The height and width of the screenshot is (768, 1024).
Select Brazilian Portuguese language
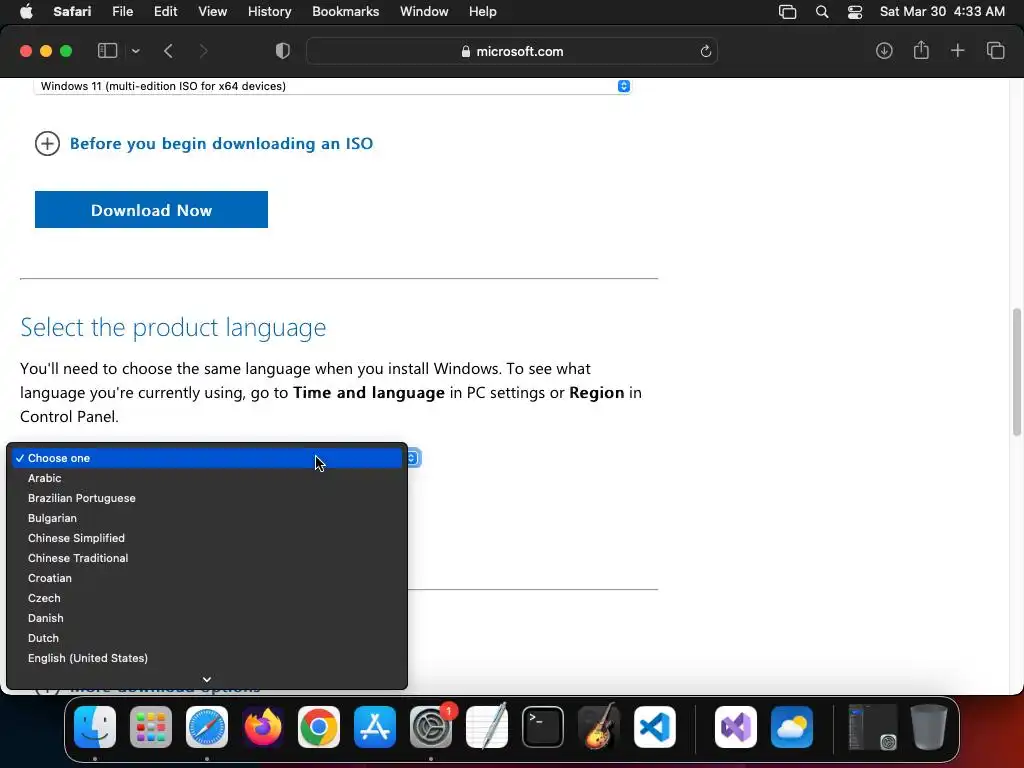(207, 498)
